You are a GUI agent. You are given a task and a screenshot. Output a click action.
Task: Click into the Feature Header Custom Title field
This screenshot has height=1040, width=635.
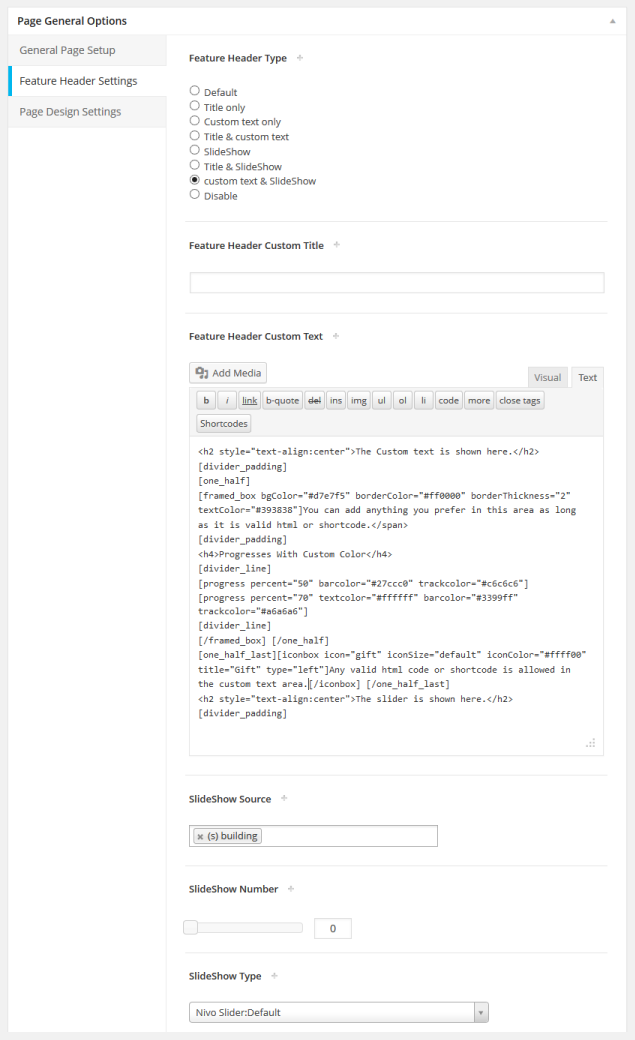pos(397,283)
